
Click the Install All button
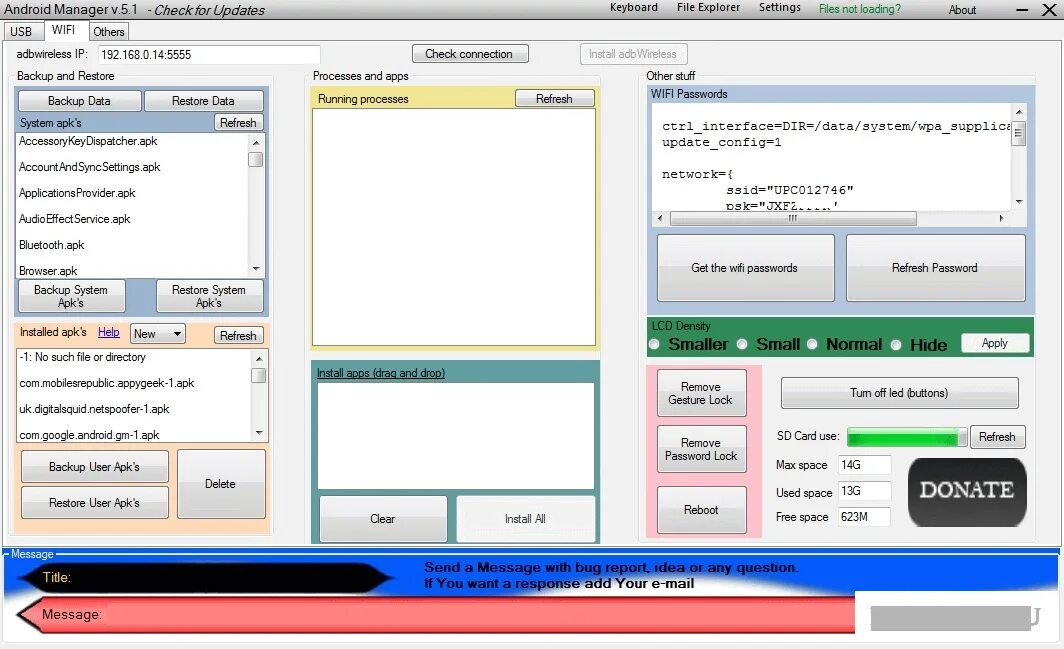click(x=525, y=519)
